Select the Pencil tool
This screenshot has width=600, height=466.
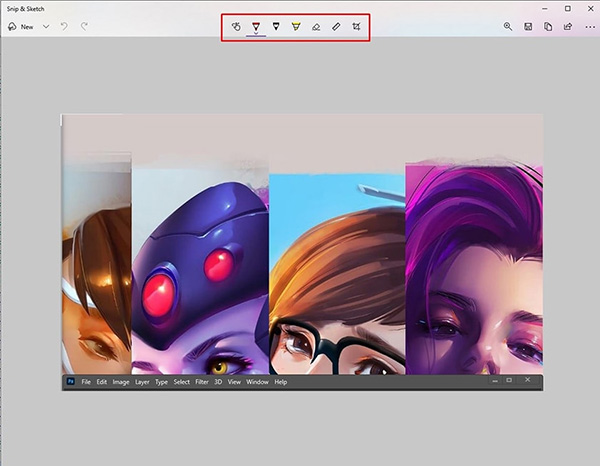coord(276,26)
